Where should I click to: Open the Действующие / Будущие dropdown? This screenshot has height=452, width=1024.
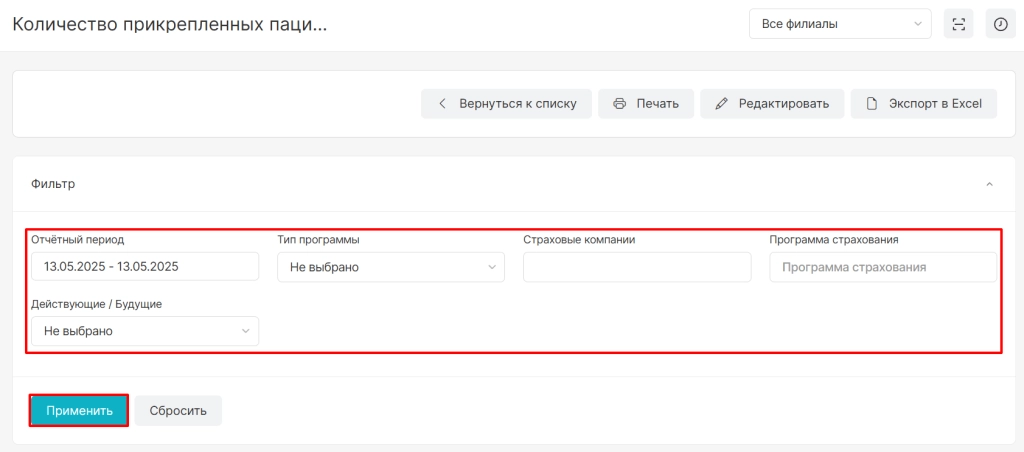145,331
